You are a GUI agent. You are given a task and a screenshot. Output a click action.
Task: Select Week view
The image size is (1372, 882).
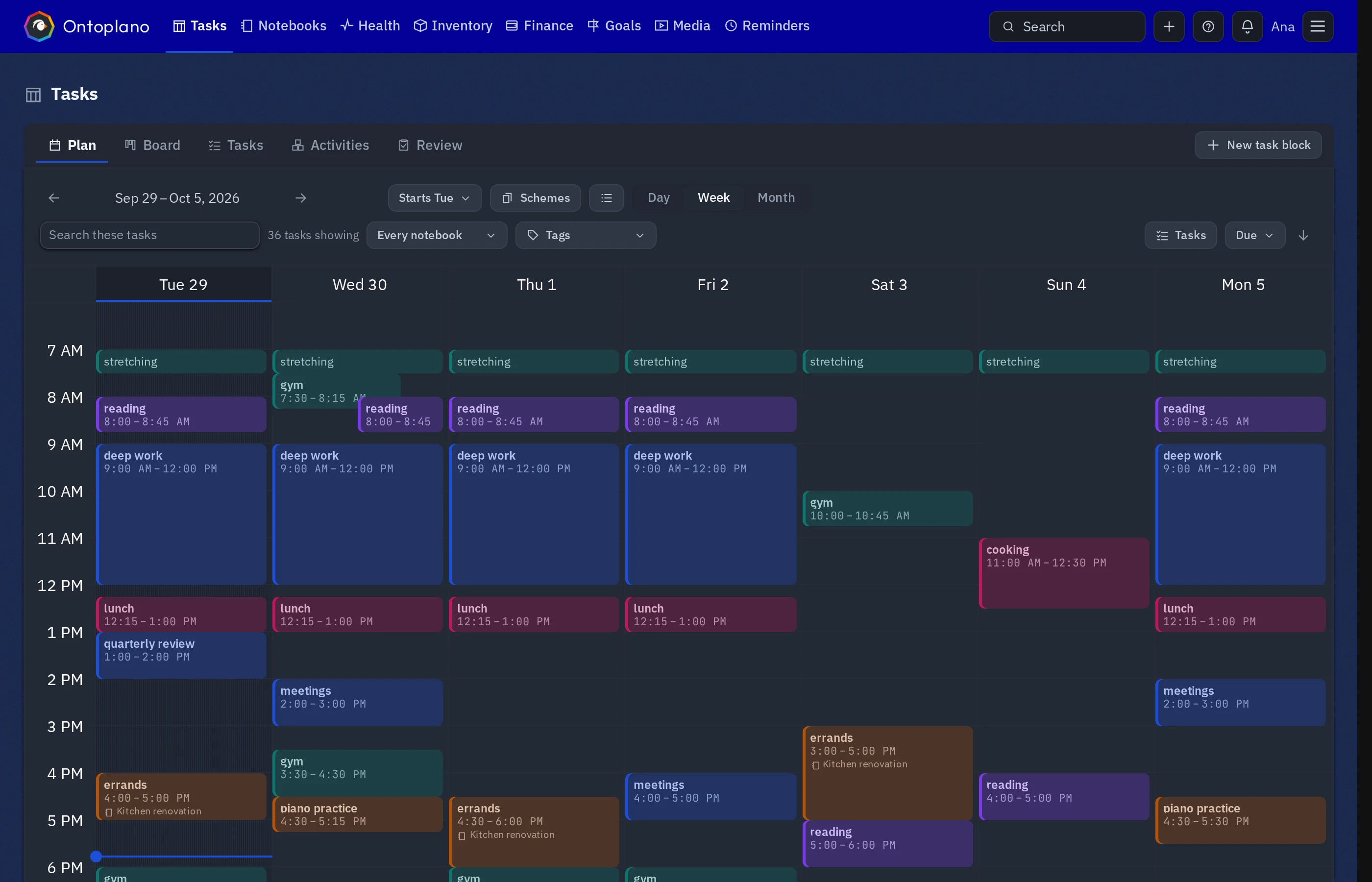tap(713, 197)
